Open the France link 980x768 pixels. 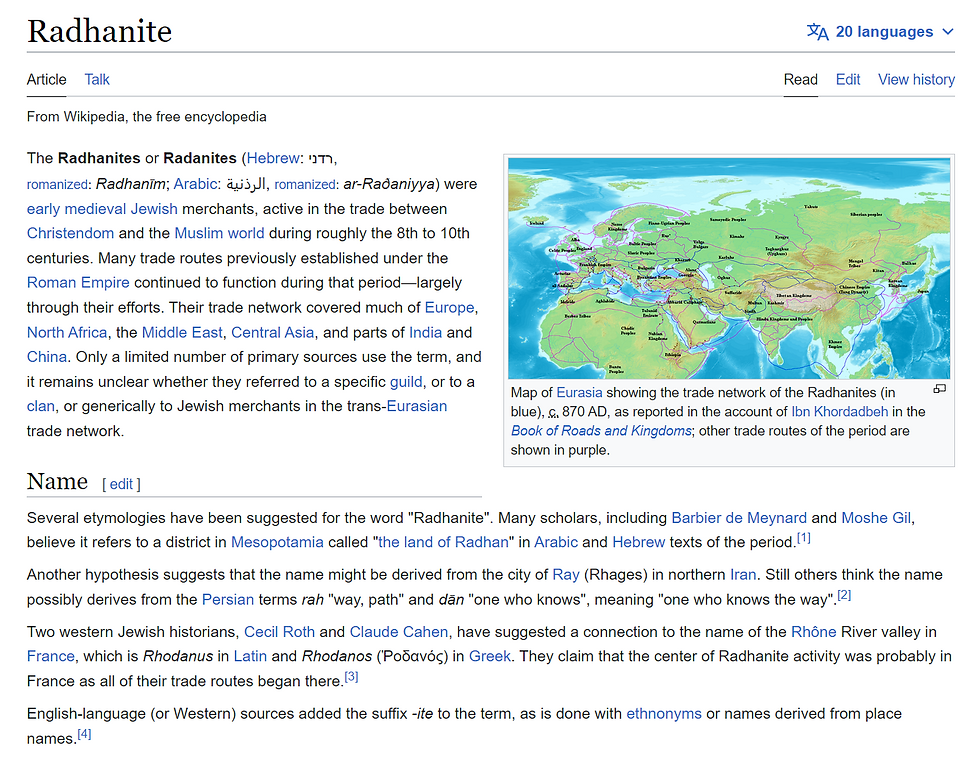51,656
